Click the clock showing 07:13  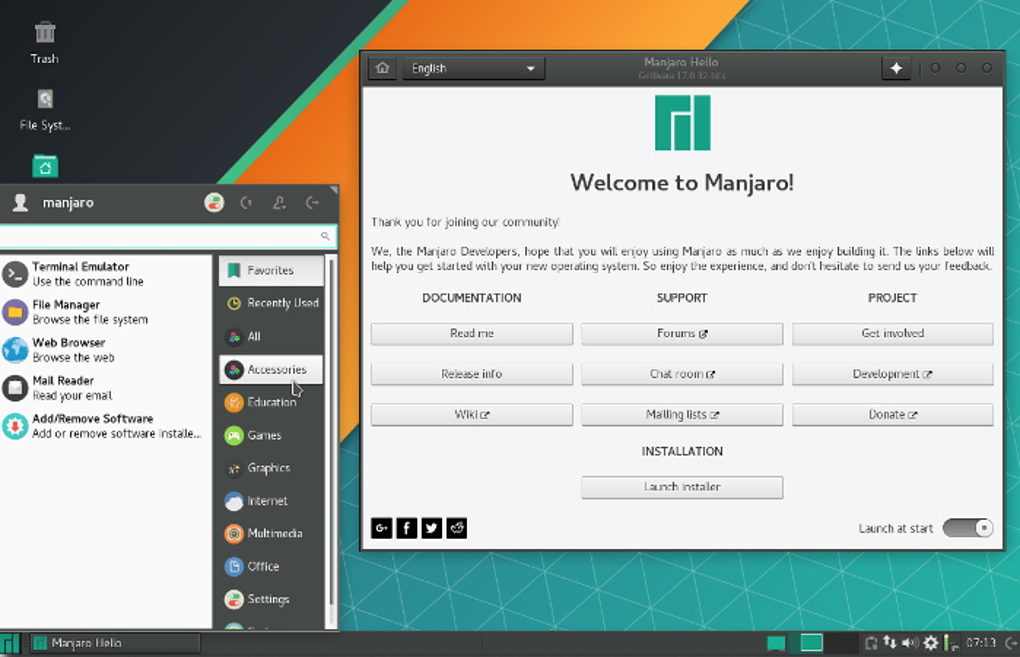pyautogui.click(x=980, y=643)
